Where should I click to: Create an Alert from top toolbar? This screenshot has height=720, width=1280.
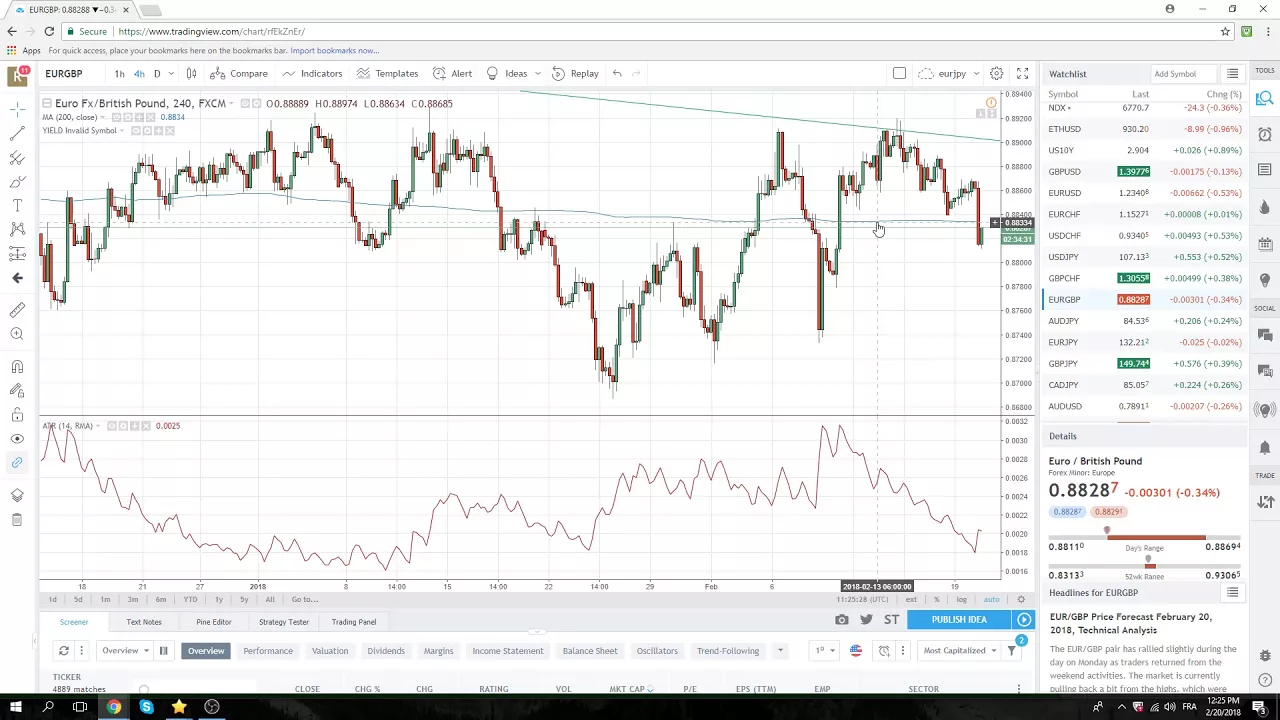(452, 73)
